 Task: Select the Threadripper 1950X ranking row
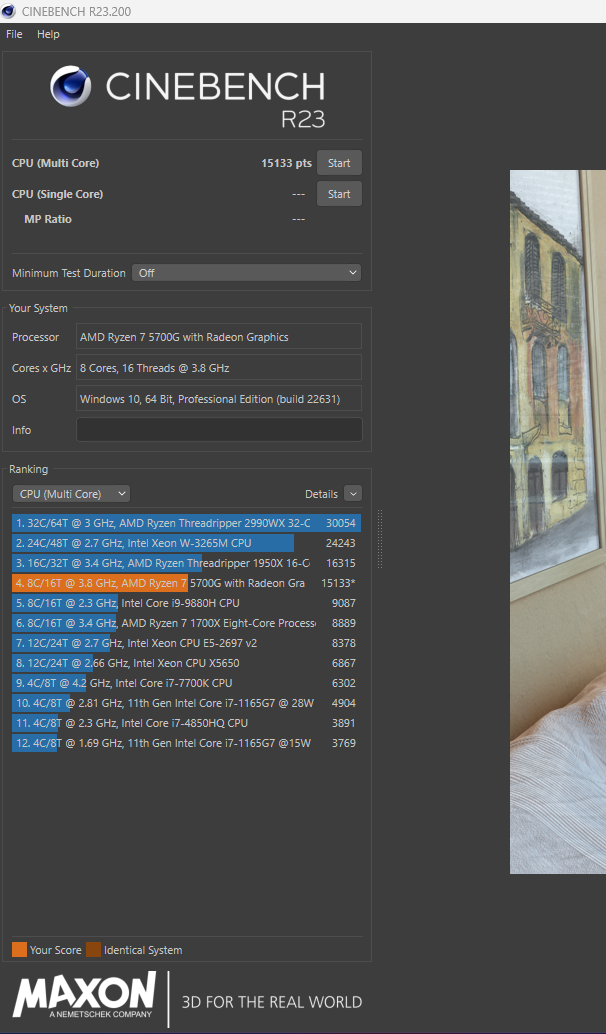[187, 563]
